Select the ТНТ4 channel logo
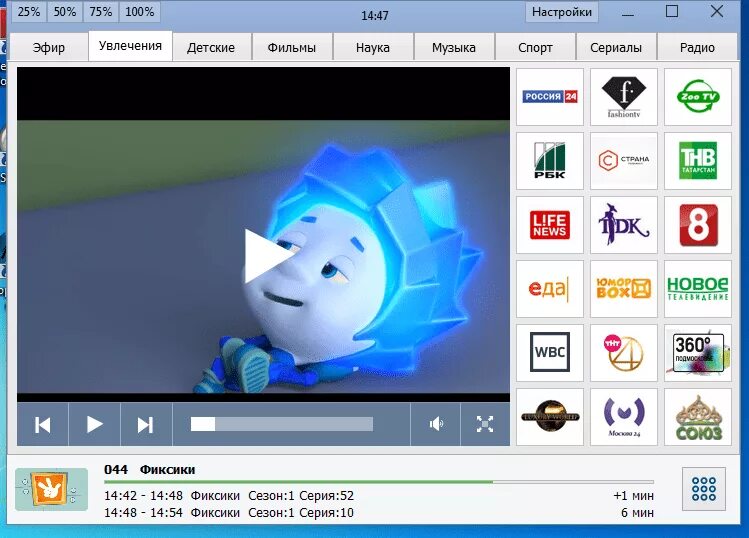 [x=624, y=353]
